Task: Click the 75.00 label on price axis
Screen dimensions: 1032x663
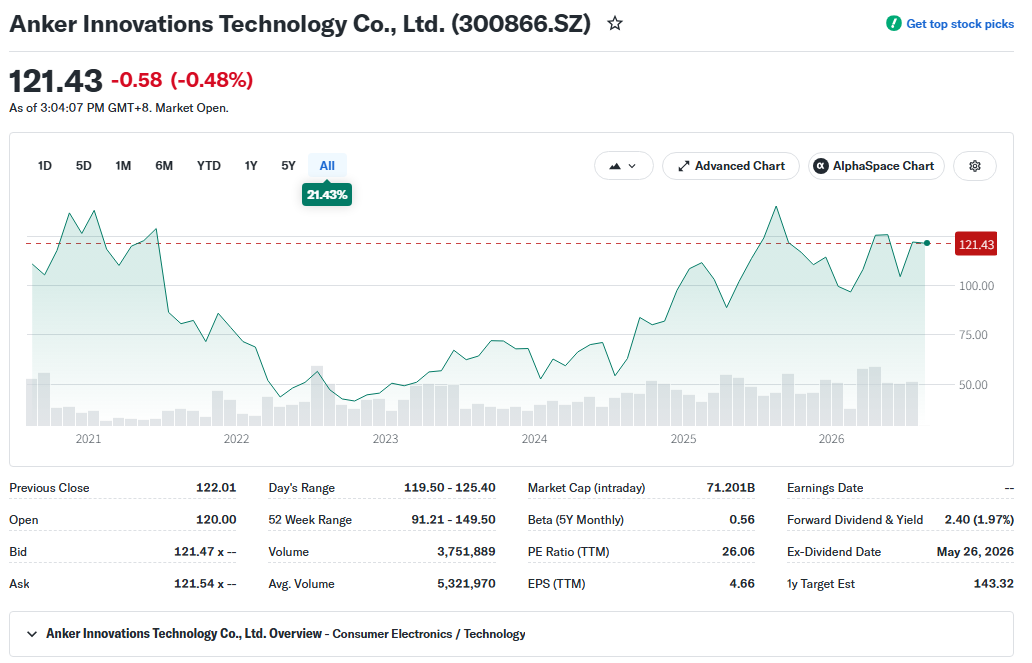Action: click(973, 335)
